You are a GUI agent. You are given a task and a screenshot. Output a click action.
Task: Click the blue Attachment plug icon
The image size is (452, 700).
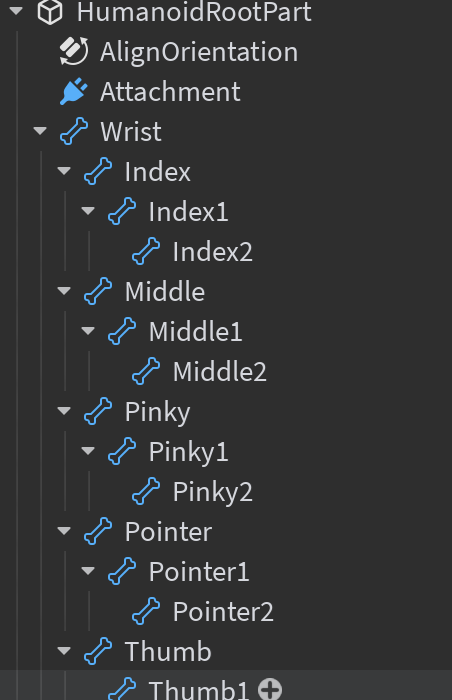coord(74,92)
